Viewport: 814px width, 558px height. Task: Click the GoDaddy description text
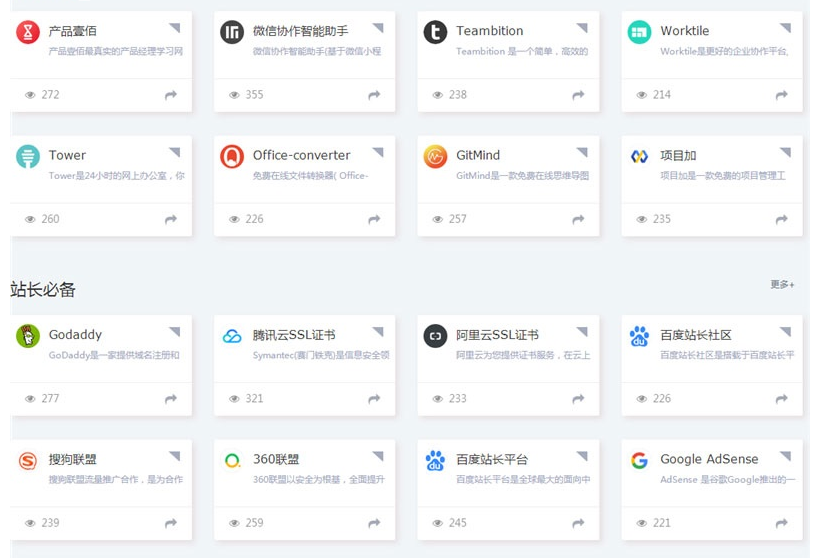[114, 355]
